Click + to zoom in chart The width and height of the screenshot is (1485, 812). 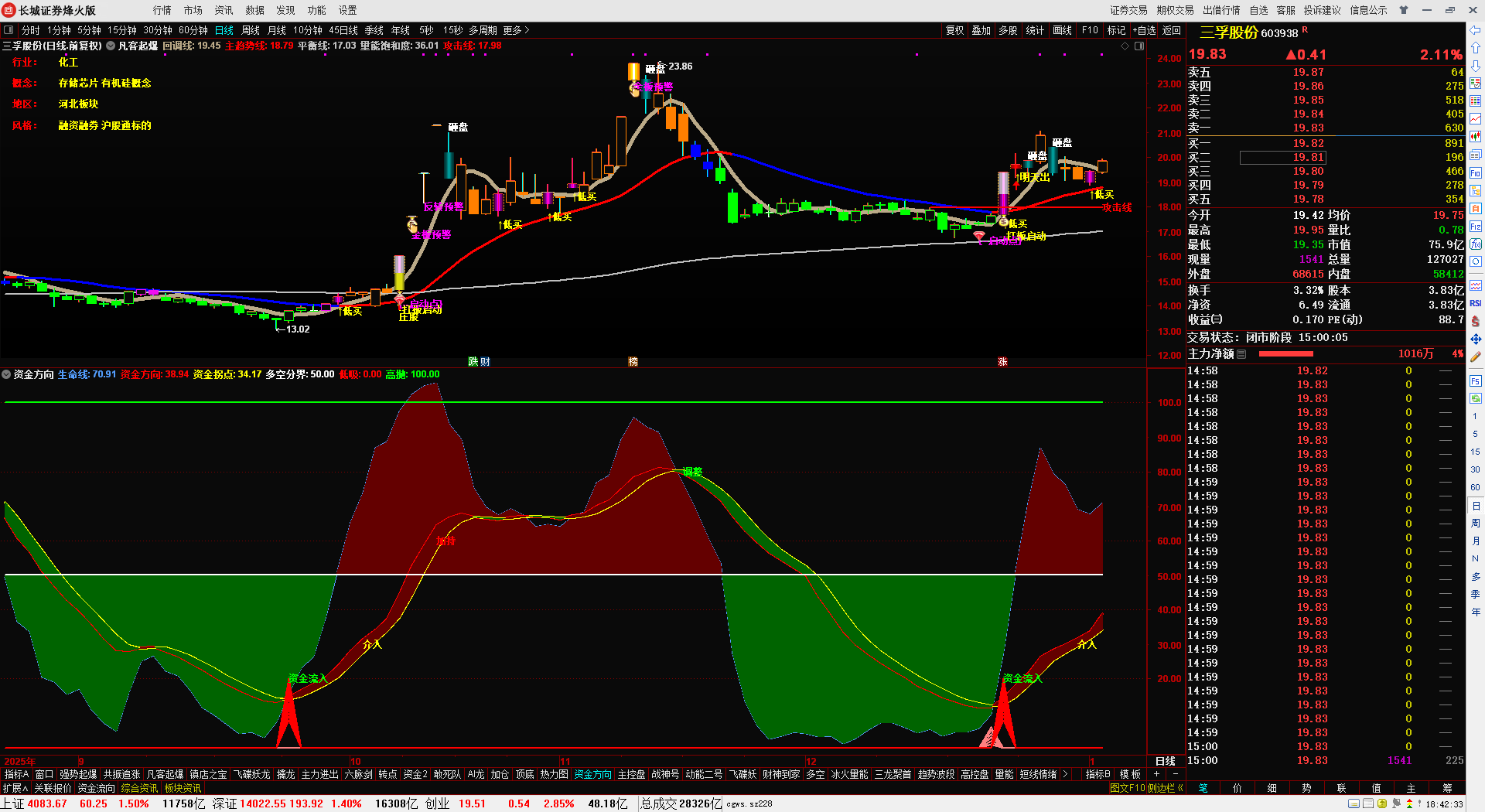pyautogui.click(x=1156, y=774)
